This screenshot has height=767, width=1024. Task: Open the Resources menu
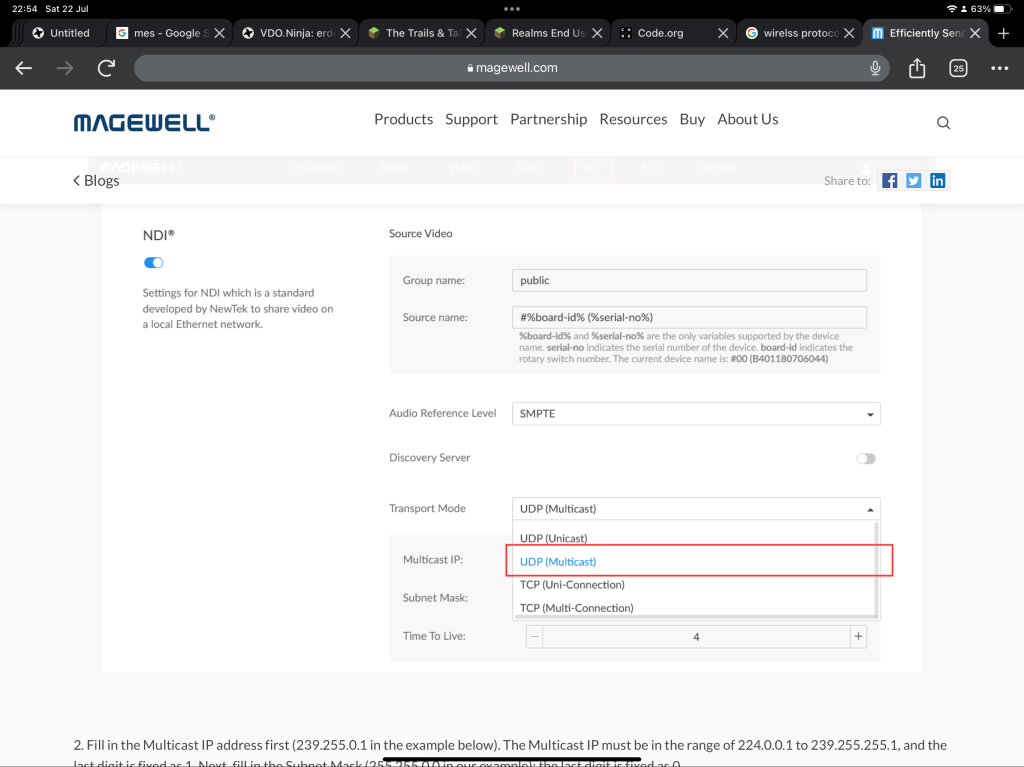pos(633,120)
